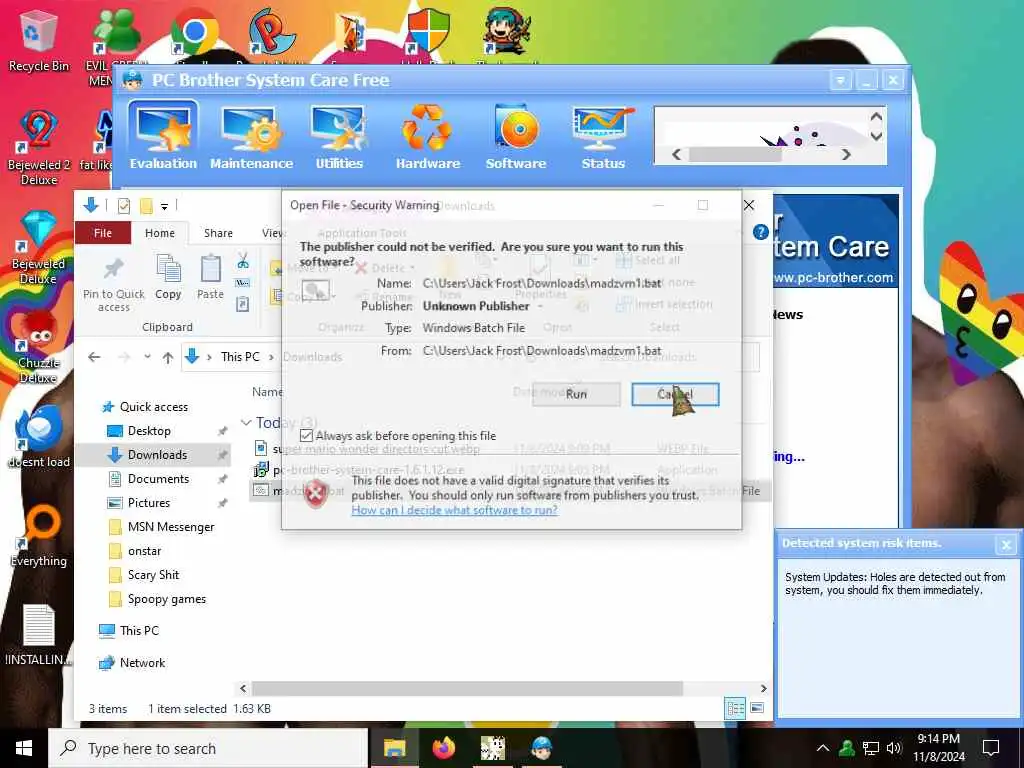
Task: Click the down arrow in PC Brother banner
Action: point(876,136)
